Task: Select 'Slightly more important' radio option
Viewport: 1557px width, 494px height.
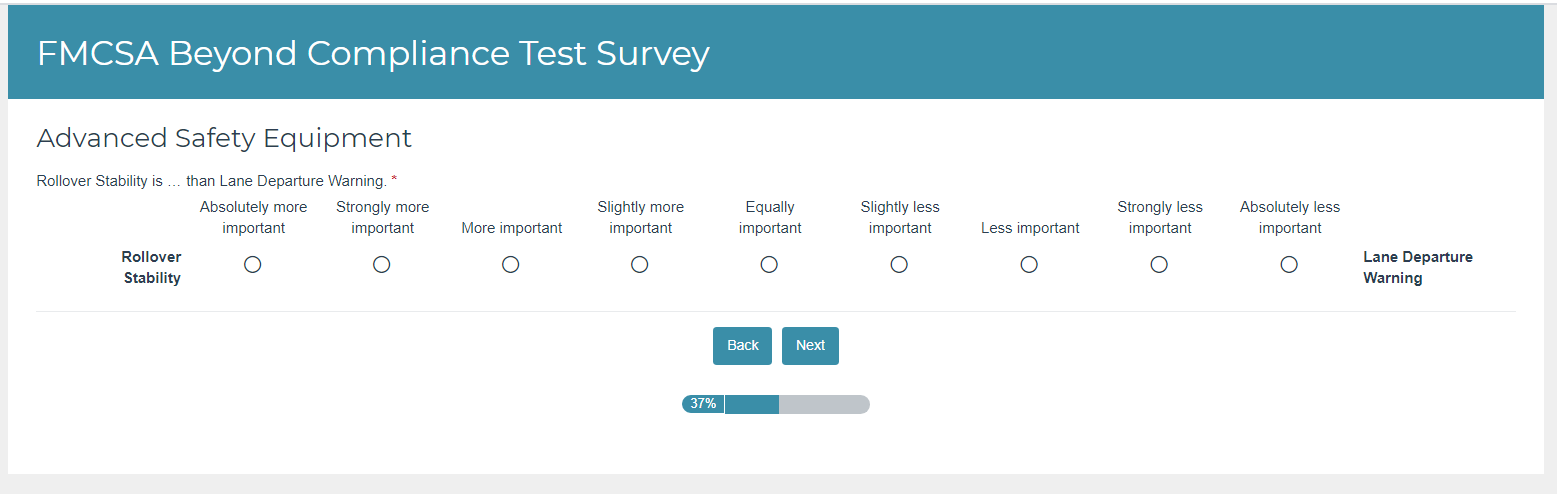Action: pos(640,265)
